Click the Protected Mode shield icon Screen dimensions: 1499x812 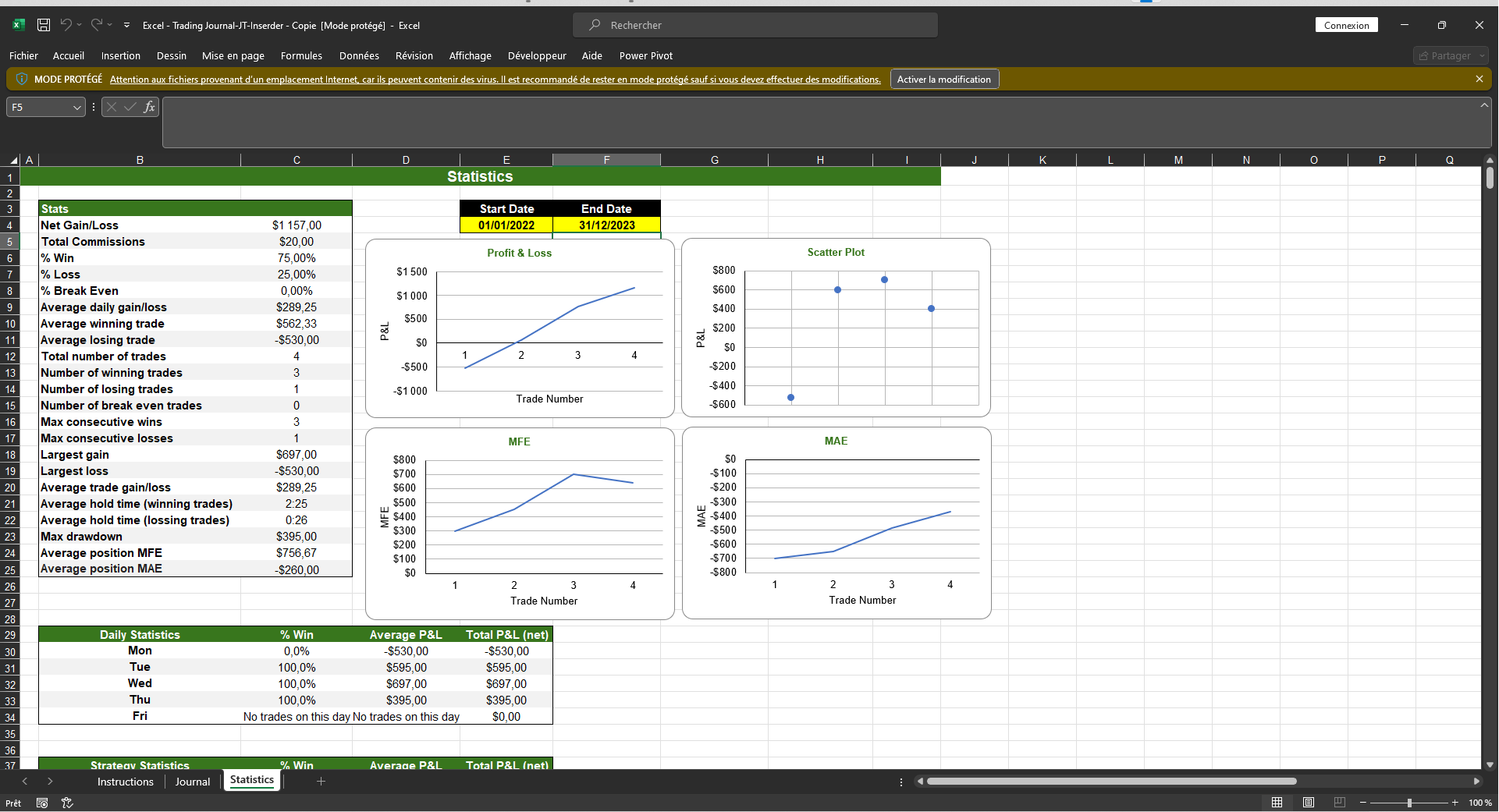click(22, 79)
